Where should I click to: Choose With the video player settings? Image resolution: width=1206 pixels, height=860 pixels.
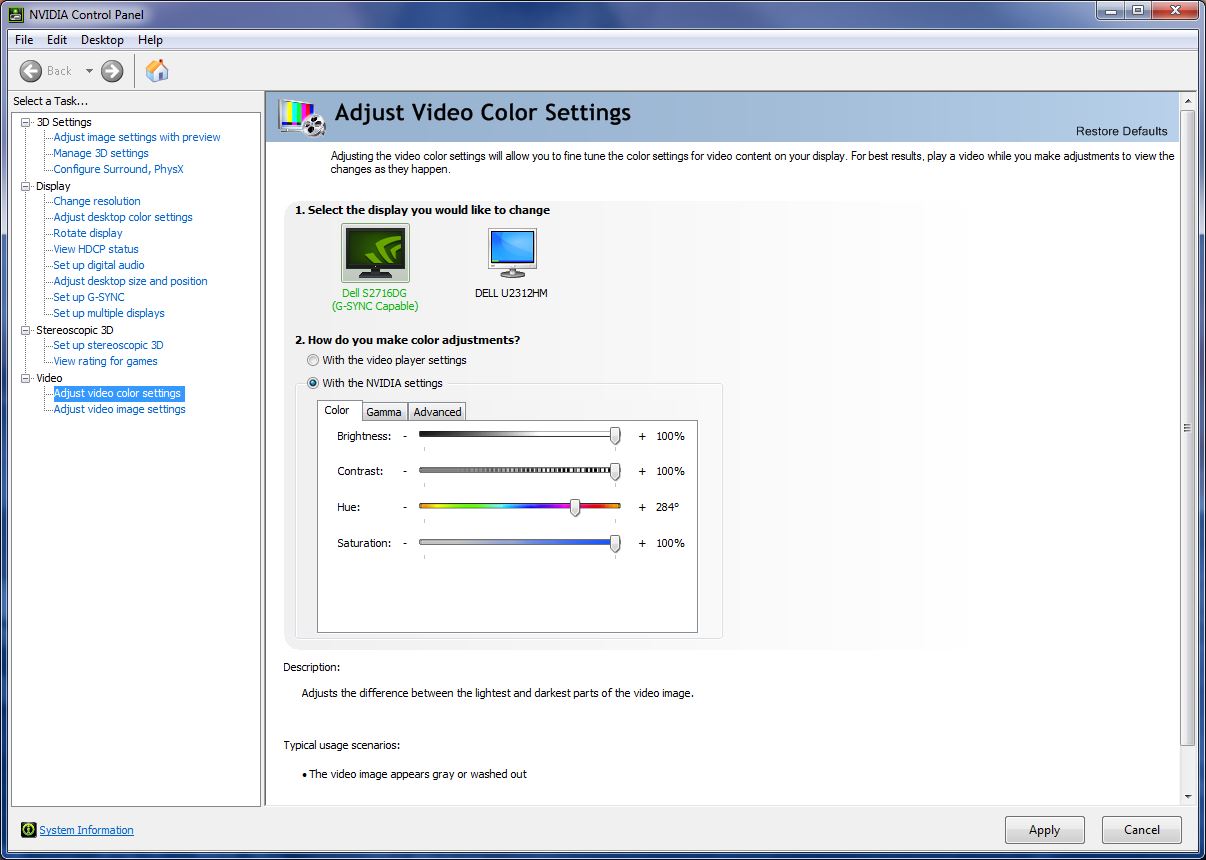314,360
